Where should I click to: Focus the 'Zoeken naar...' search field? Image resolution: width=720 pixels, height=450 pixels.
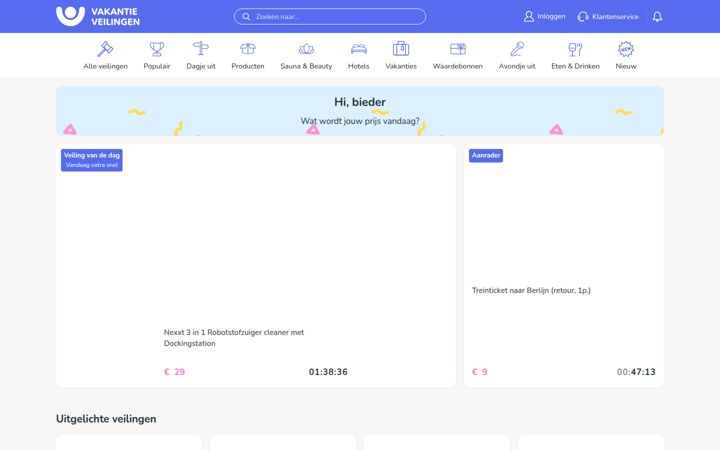(x=330, y=17)
